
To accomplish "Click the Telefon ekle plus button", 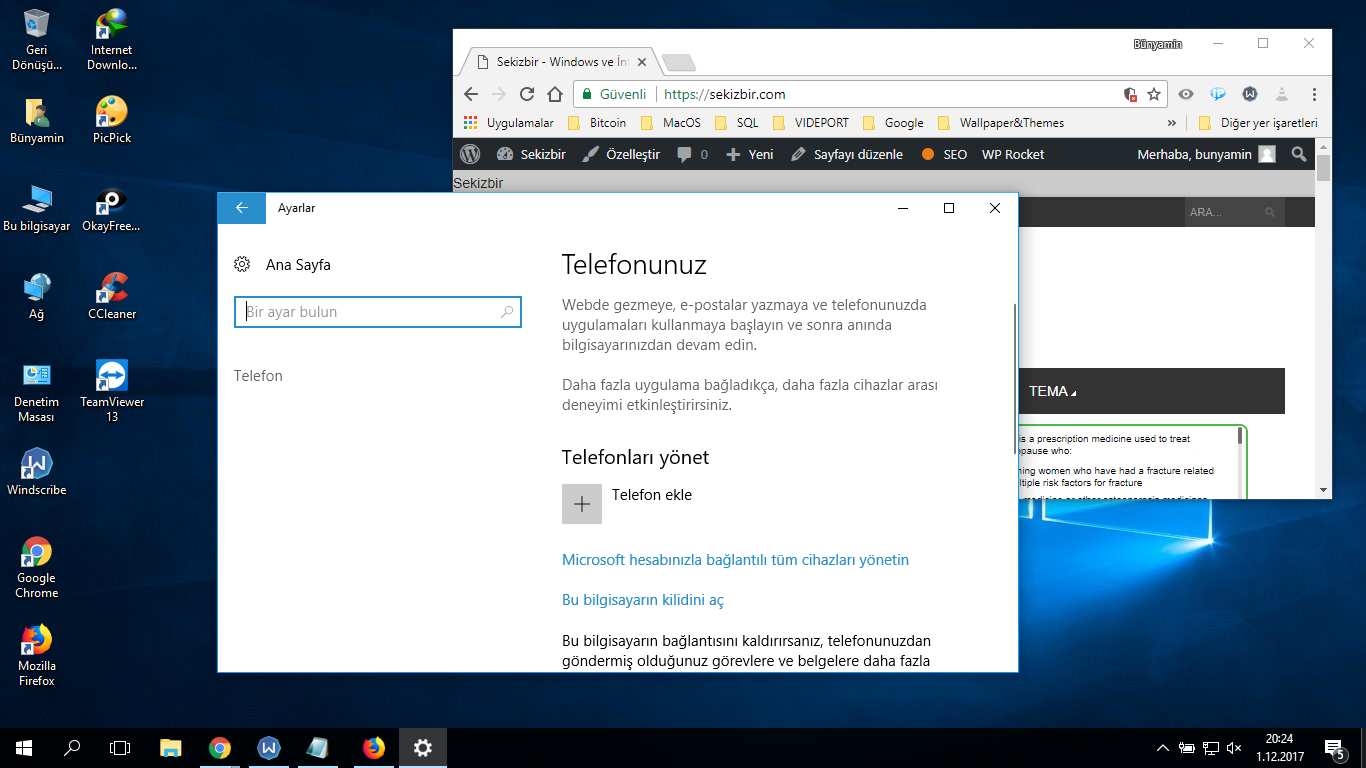I will click(x=582, y=504).
